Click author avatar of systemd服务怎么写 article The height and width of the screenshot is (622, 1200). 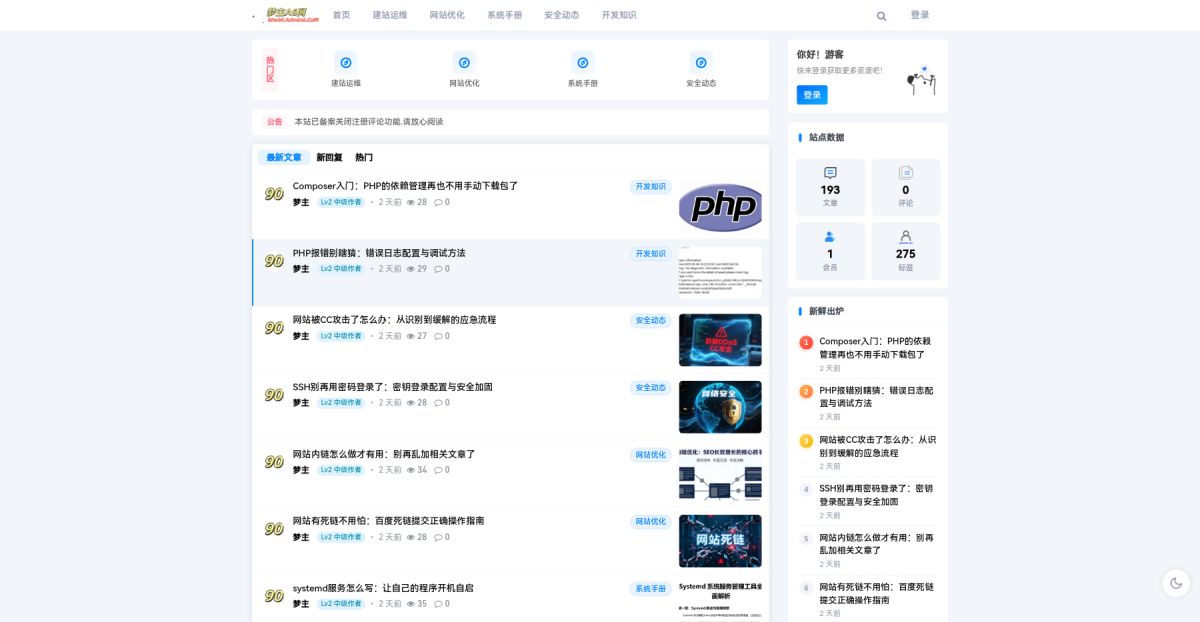[x=273, y=596]
